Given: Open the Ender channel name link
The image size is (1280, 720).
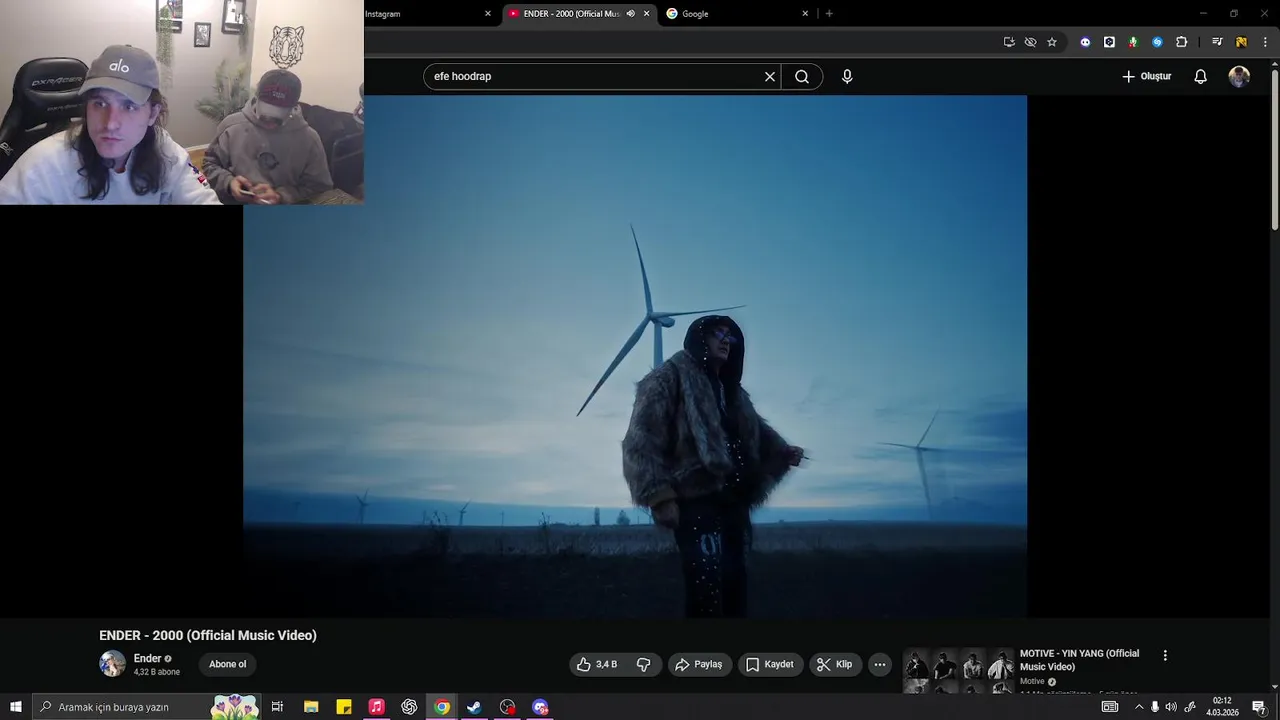Looking at the screenshot, I should click(x=148, y=658).
